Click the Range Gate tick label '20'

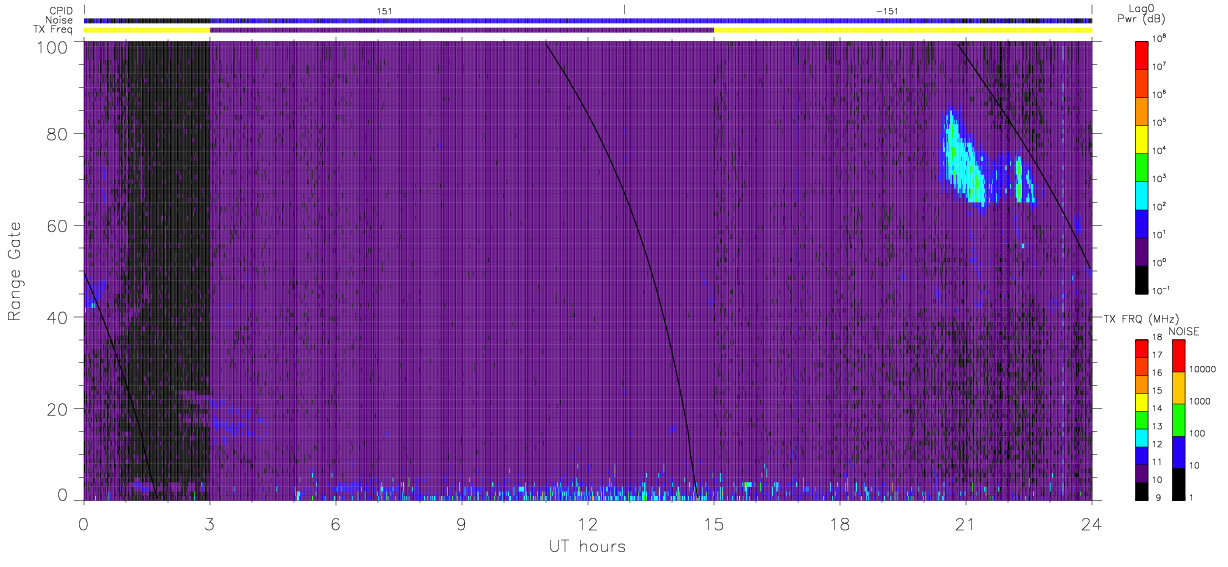[x=58, y=409]
